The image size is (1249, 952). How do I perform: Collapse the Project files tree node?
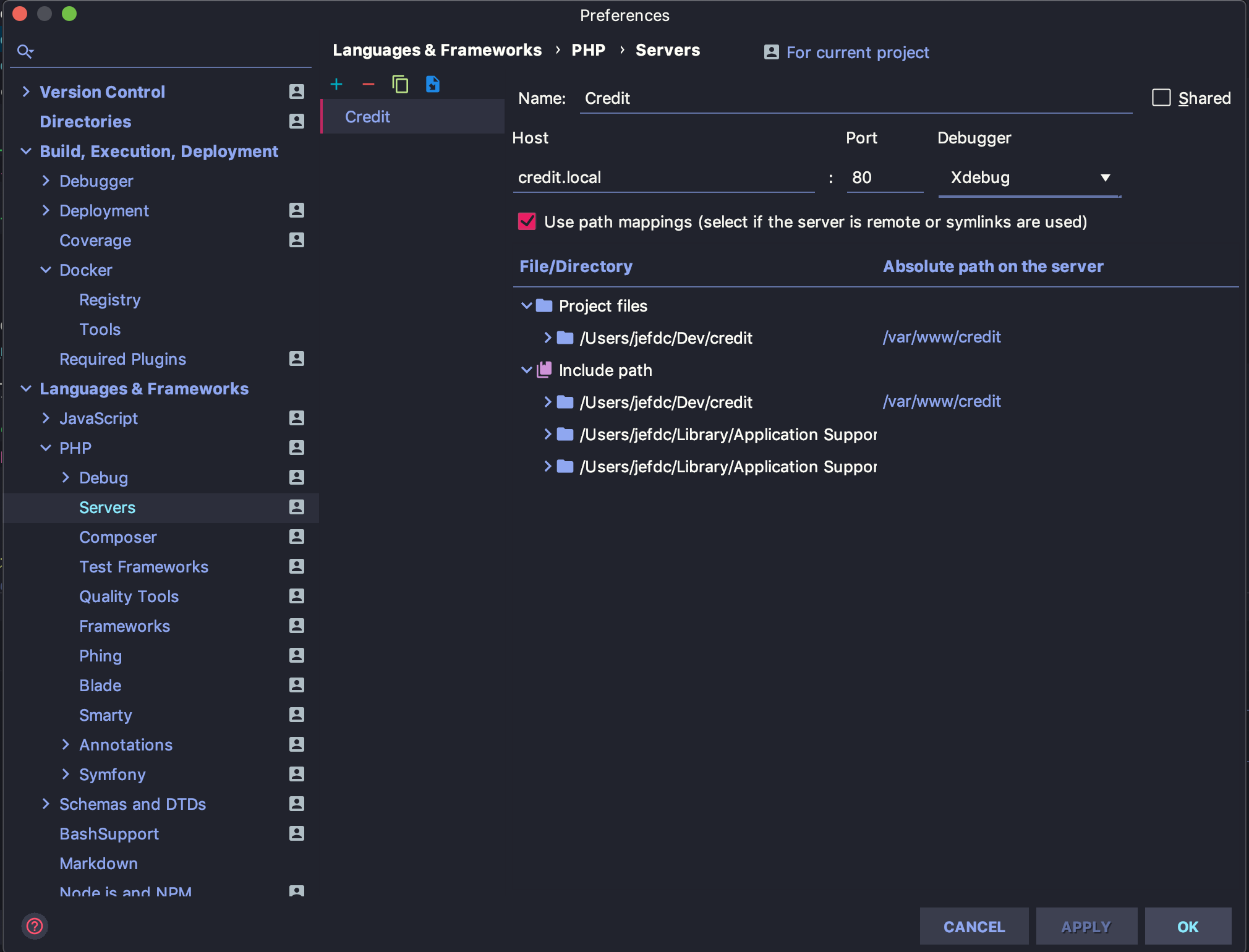[x=526, y=305]
